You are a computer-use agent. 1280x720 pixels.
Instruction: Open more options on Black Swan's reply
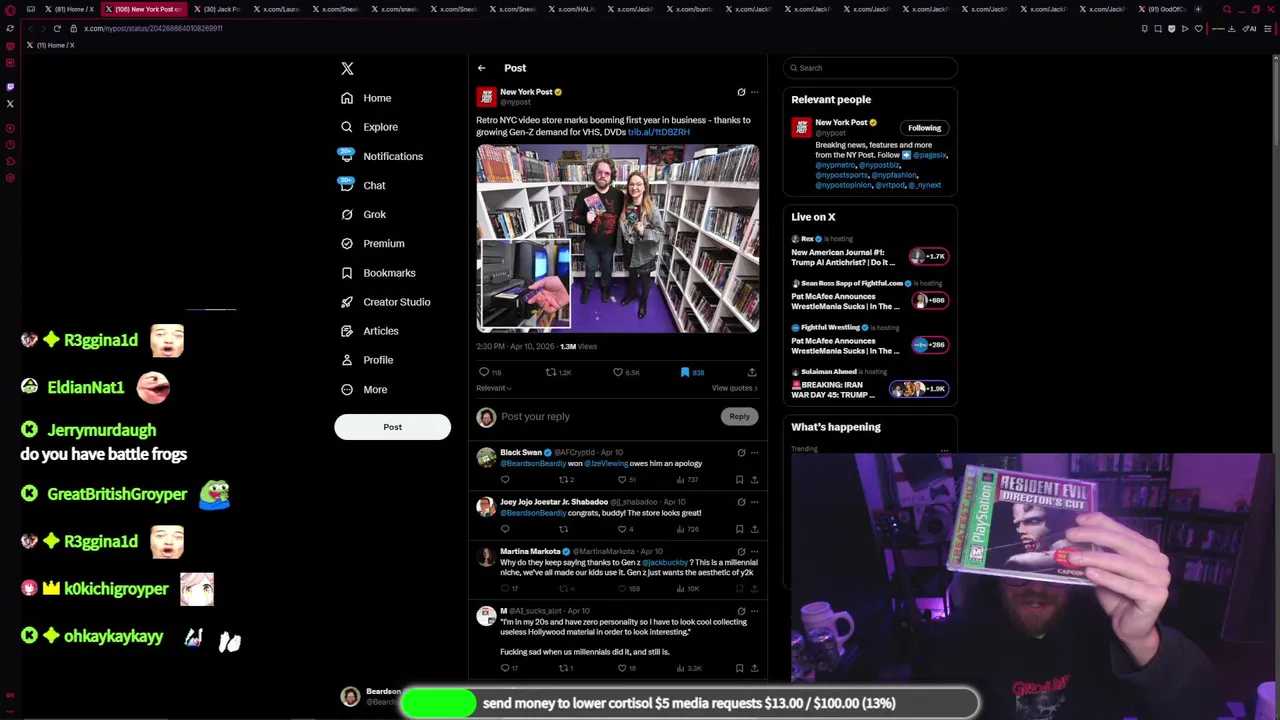click(755, 452)
